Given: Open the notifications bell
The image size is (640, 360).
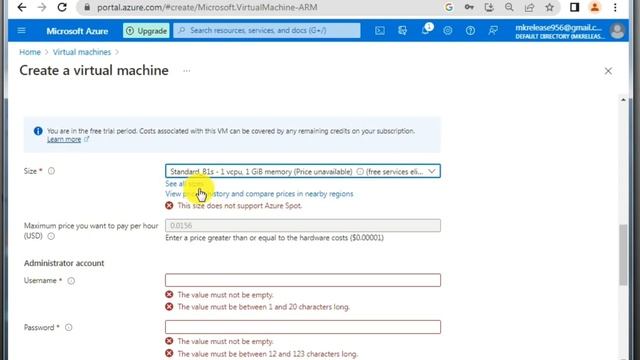Looking at the screenshot, I should [425, 30].
